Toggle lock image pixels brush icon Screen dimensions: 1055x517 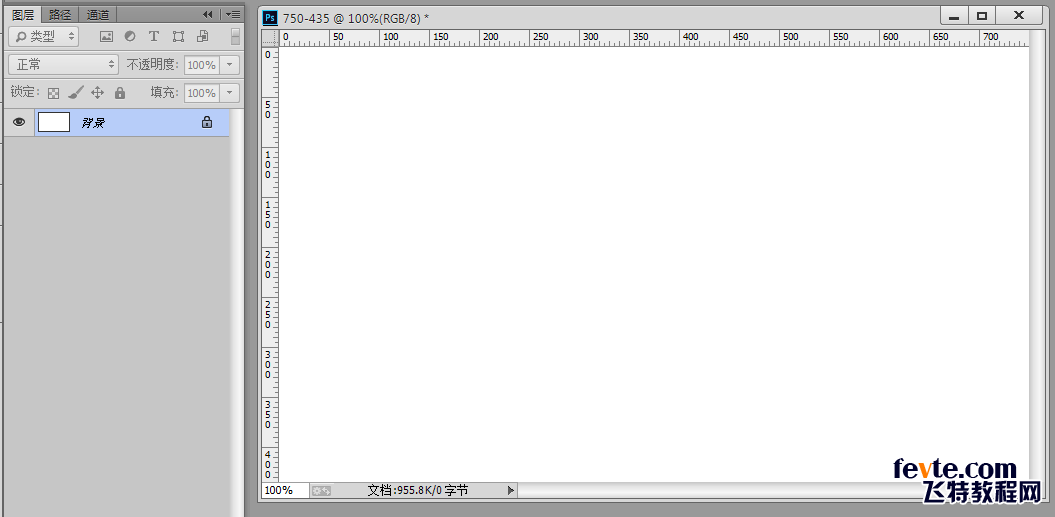75,93
